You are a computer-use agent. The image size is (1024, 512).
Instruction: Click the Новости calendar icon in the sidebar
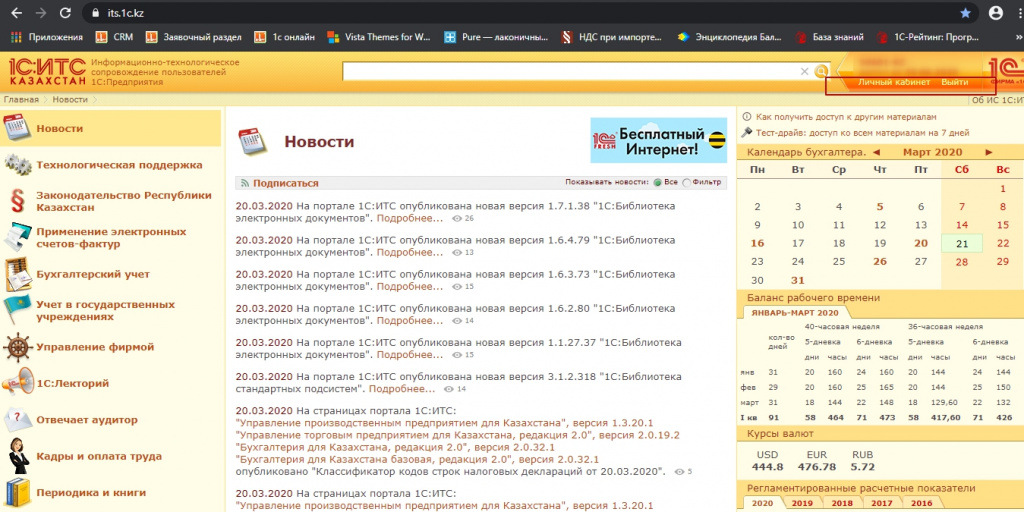(x=17, y=128)
